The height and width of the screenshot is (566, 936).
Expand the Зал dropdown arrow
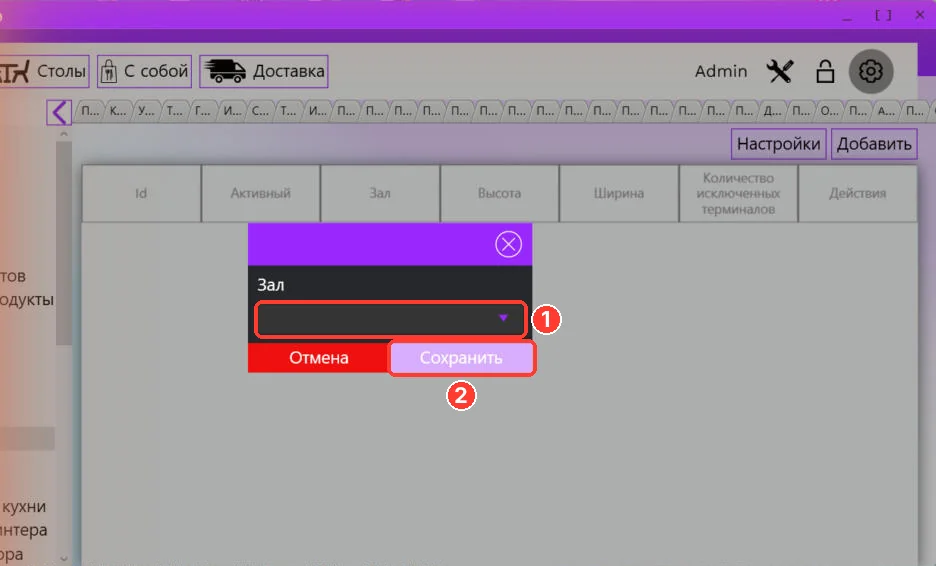(503, 318)
